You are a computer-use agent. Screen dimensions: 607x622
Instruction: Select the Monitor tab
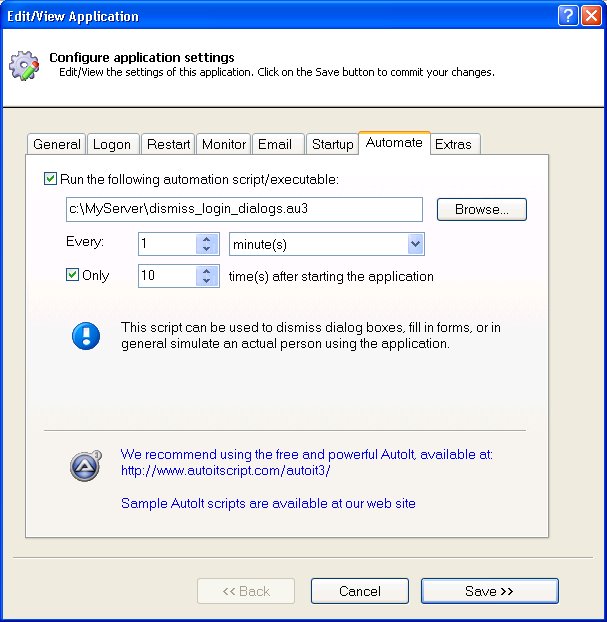(x=223, y=144)
